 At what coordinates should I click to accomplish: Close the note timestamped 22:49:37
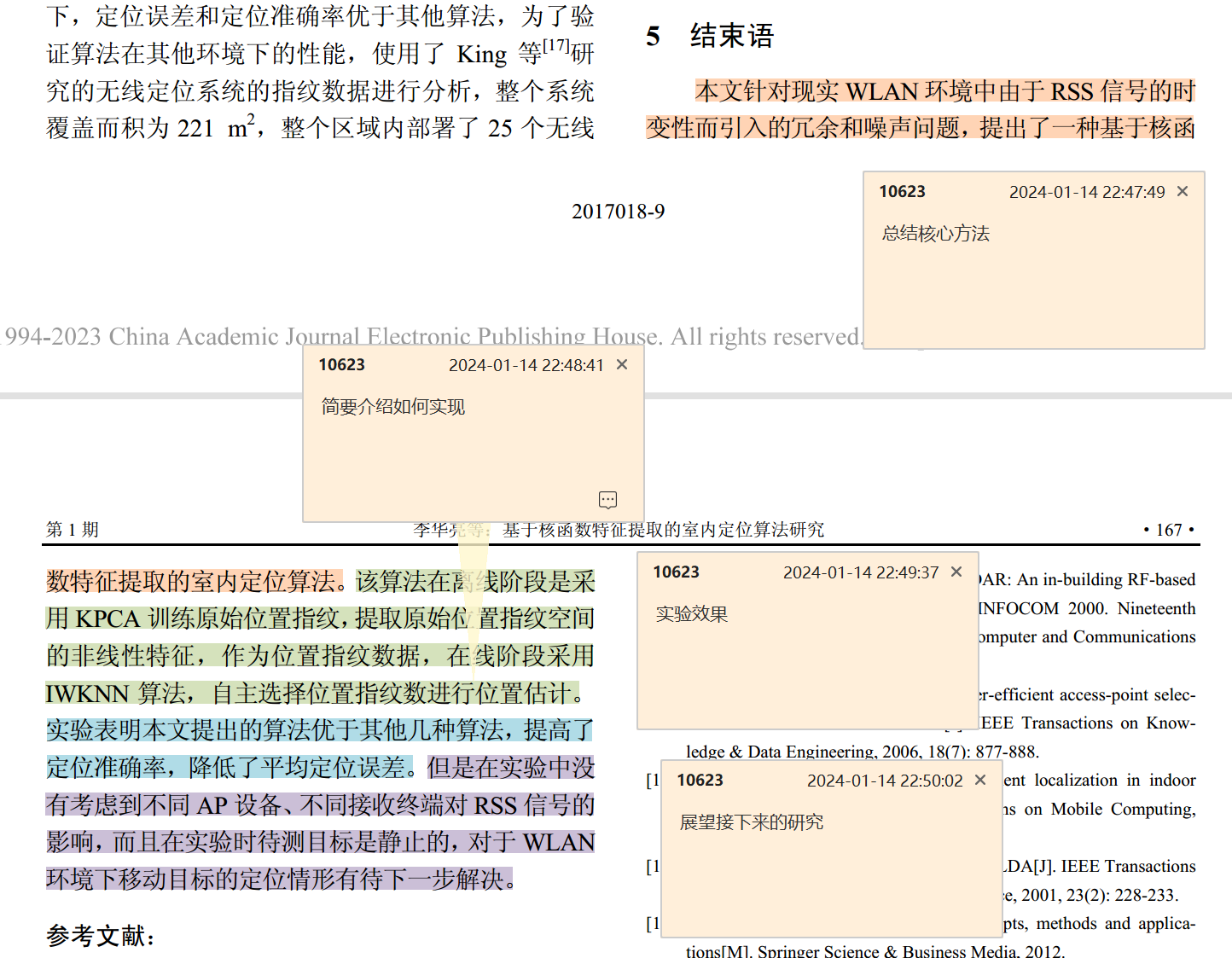pos(956,572)
